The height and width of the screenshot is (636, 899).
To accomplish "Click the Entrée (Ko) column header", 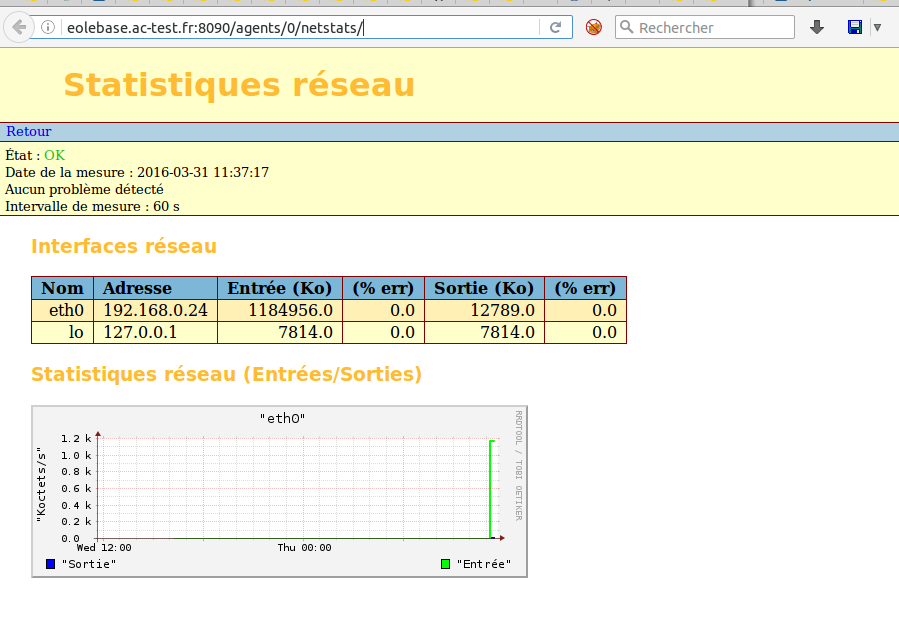I will pos(279,288).
